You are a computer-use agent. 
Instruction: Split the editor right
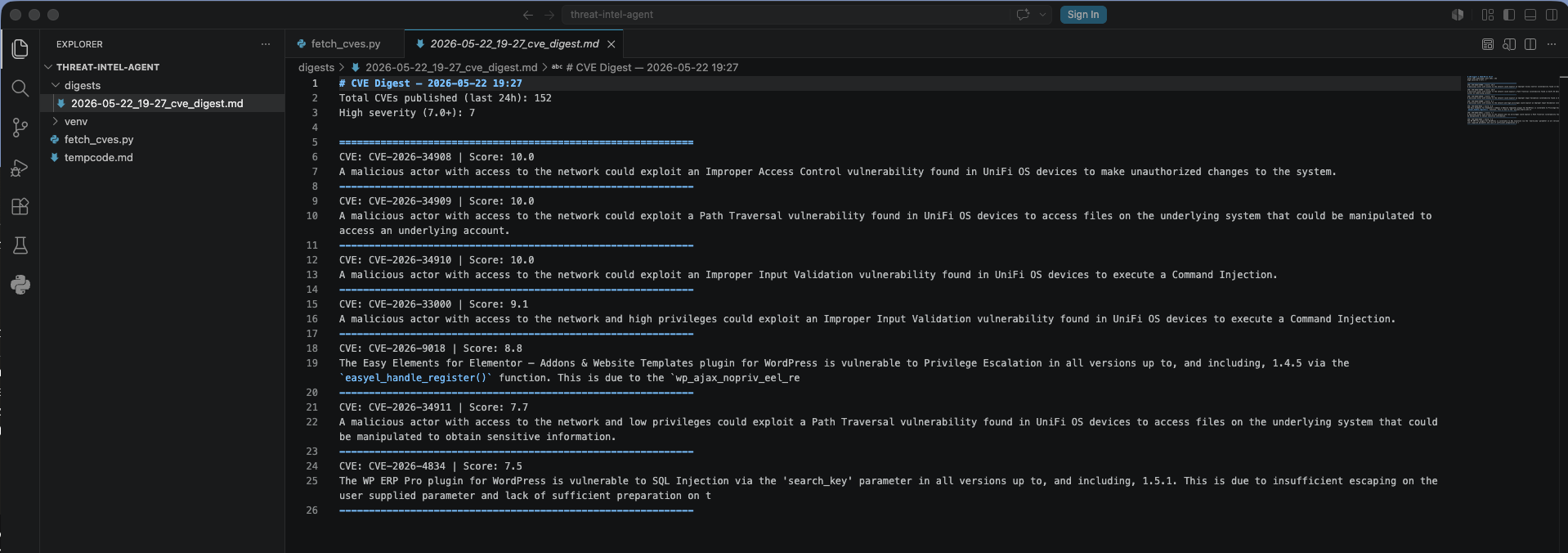[1530, 44]
